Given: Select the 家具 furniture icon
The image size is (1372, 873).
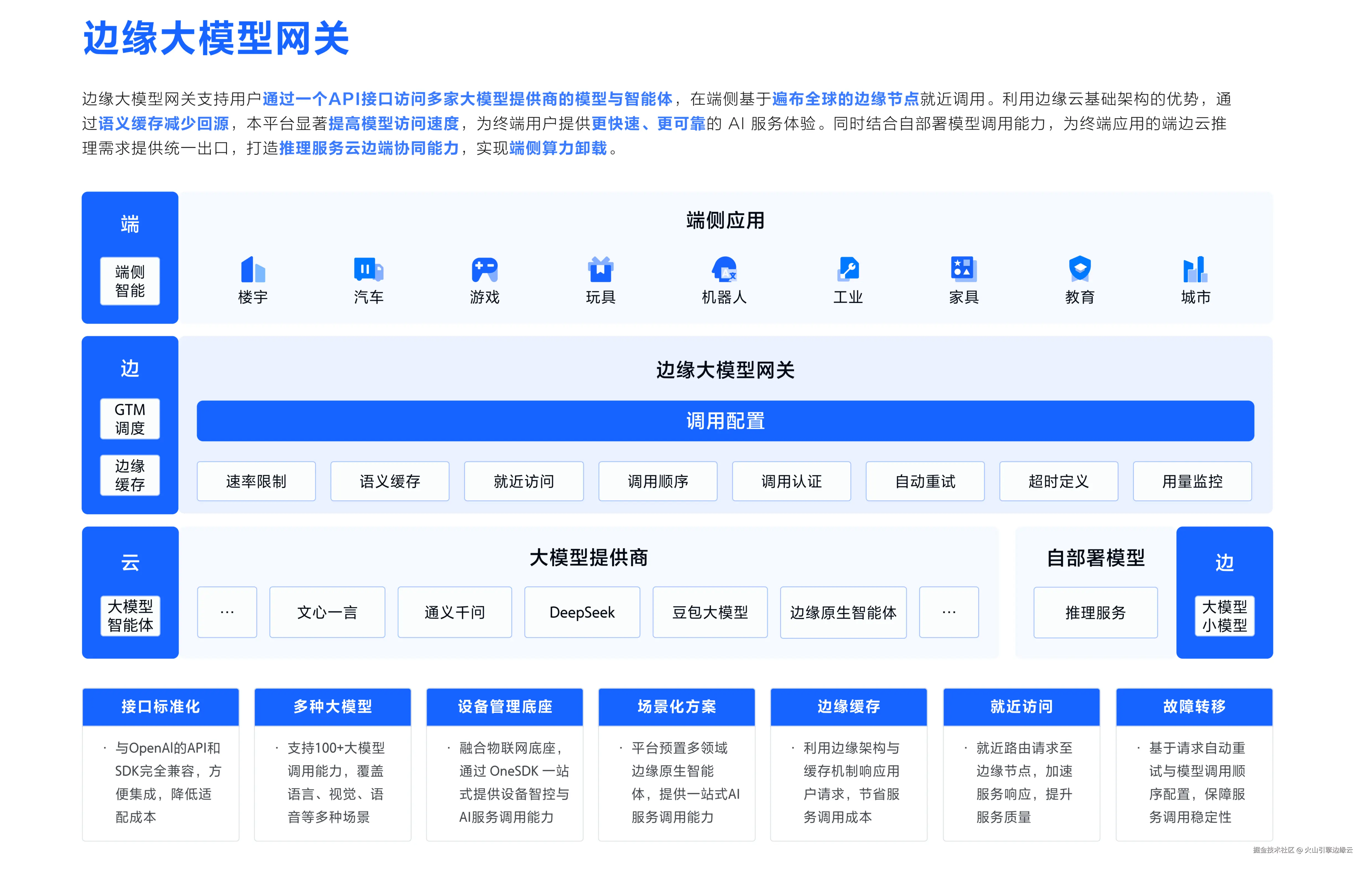Looking at the screenshot, I should [964, 270].
